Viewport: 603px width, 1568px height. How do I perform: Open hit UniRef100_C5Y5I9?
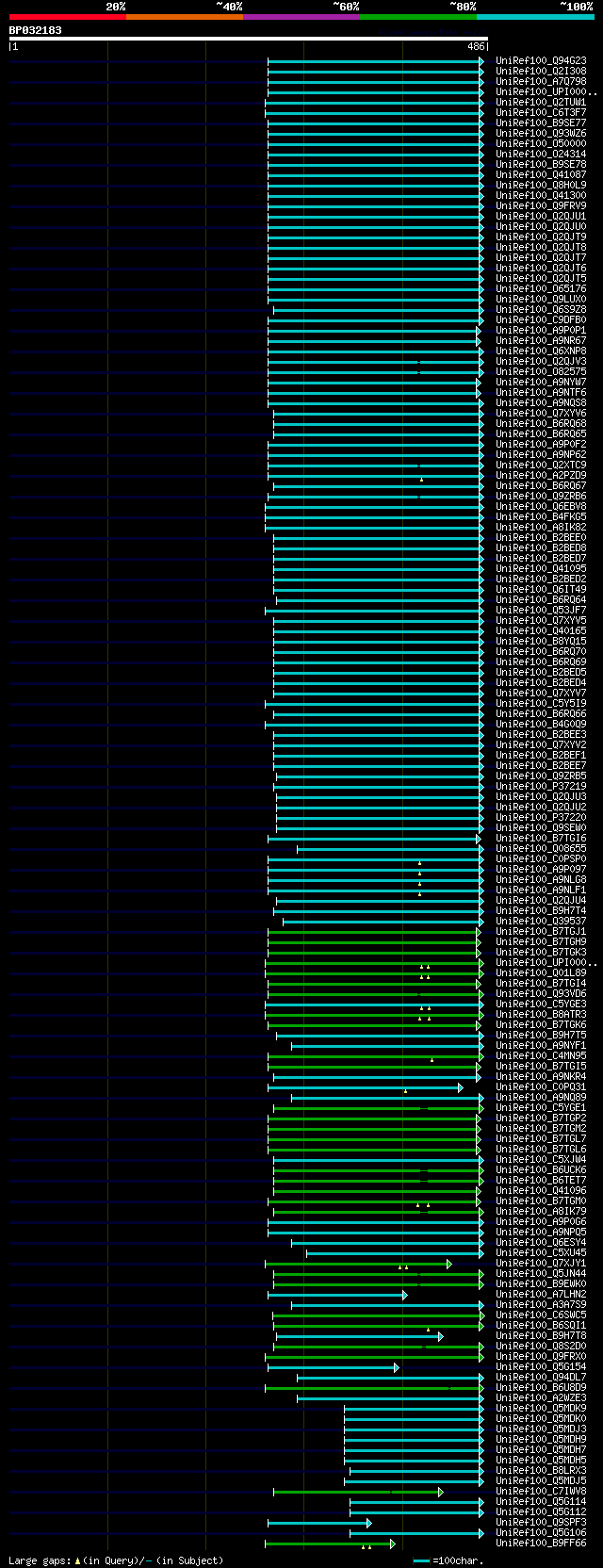(541, 704)
